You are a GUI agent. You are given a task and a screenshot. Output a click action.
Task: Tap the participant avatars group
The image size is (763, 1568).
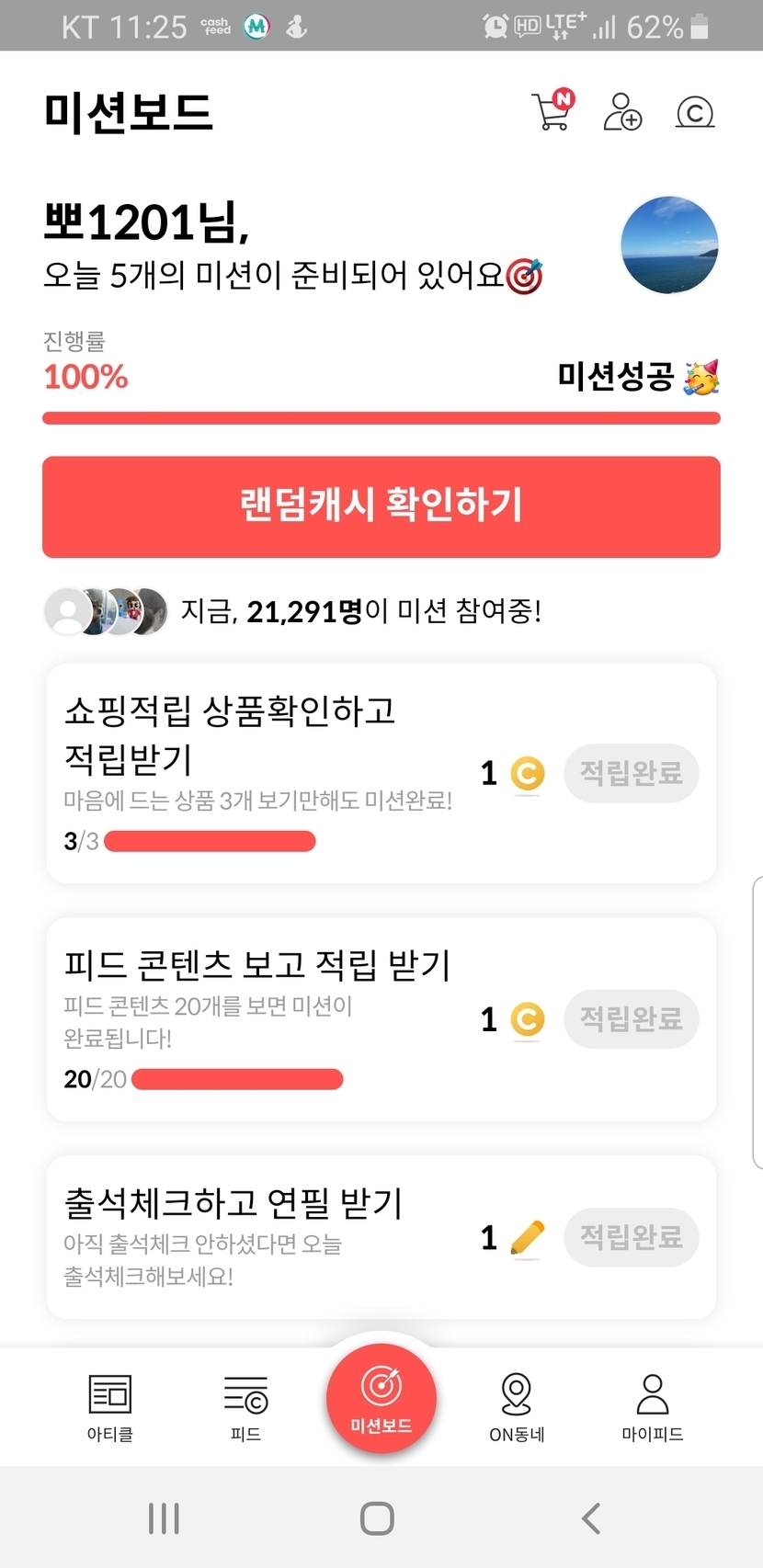(106, 611)
